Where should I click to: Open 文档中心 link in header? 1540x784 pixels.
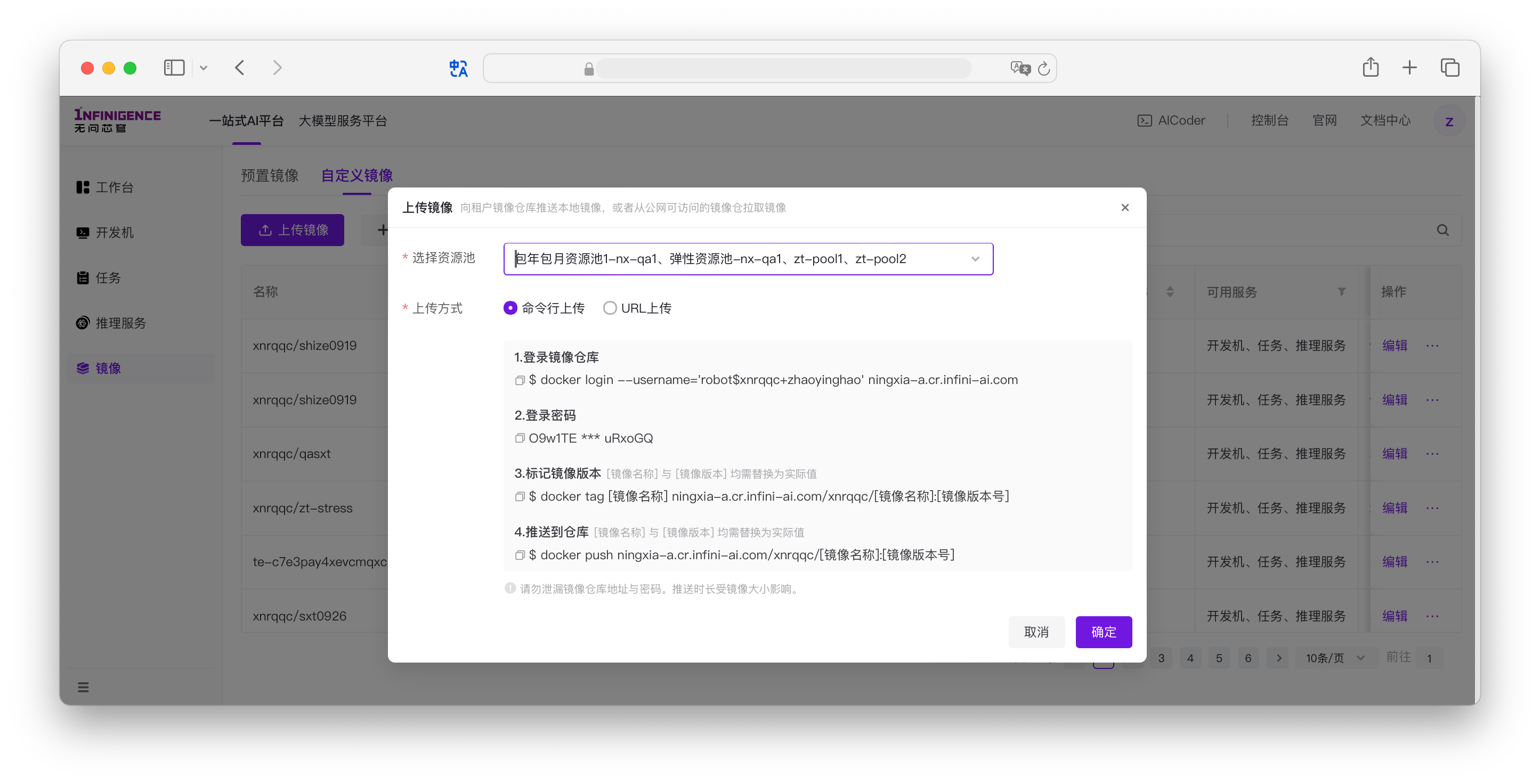point(1385,121)
